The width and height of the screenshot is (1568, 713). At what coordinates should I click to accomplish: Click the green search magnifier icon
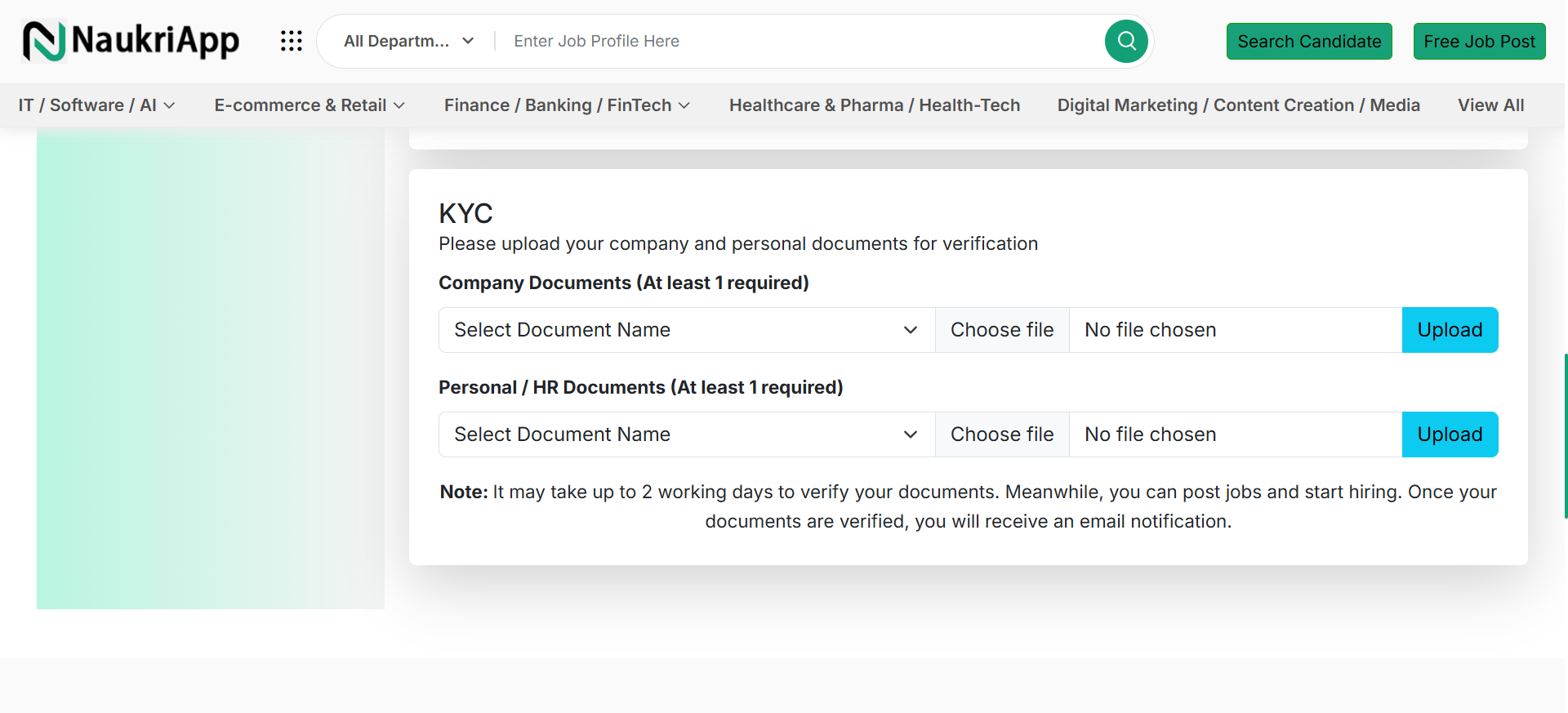coord(1126,41)
